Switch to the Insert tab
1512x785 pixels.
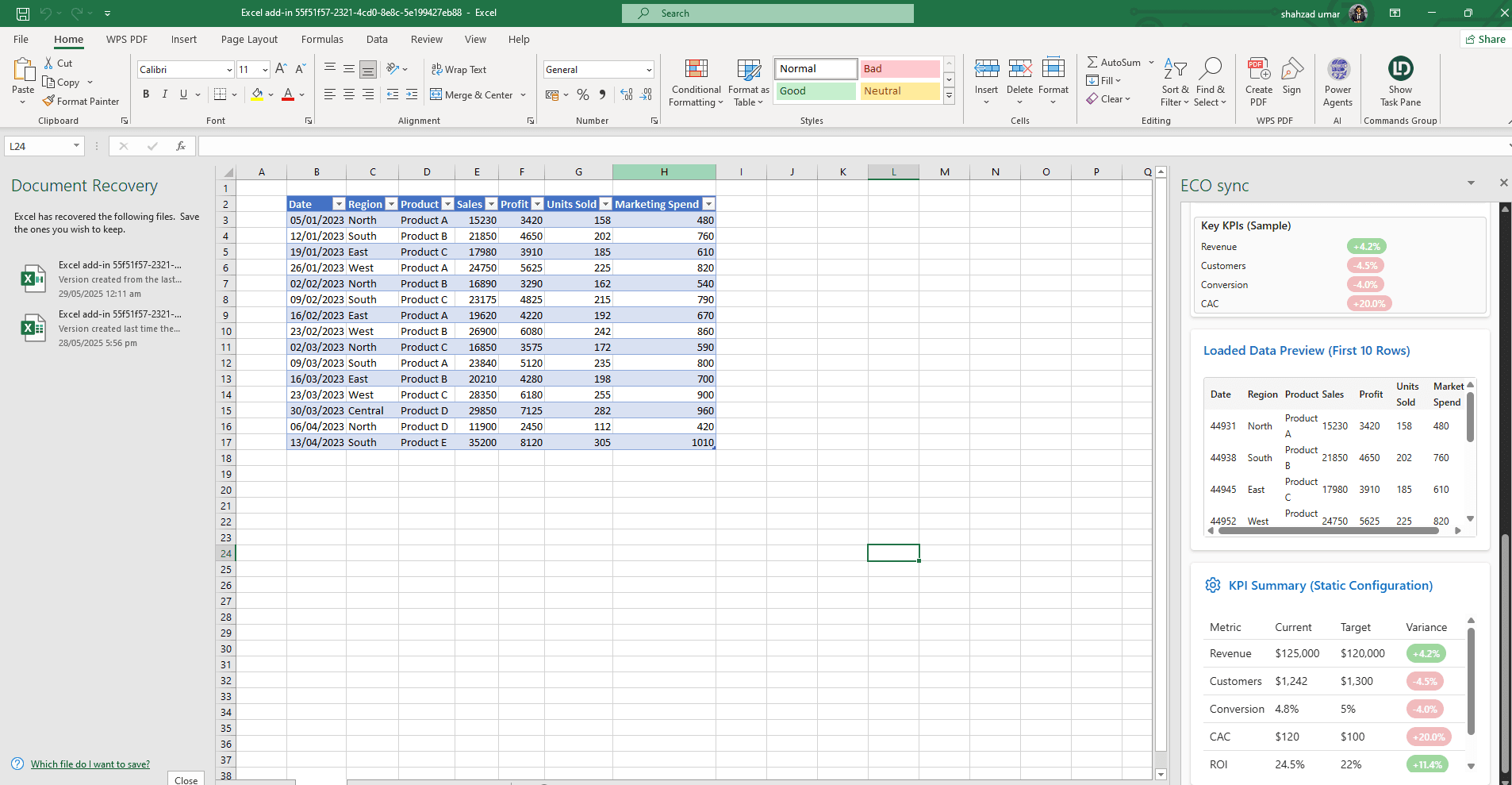[184, 39]
